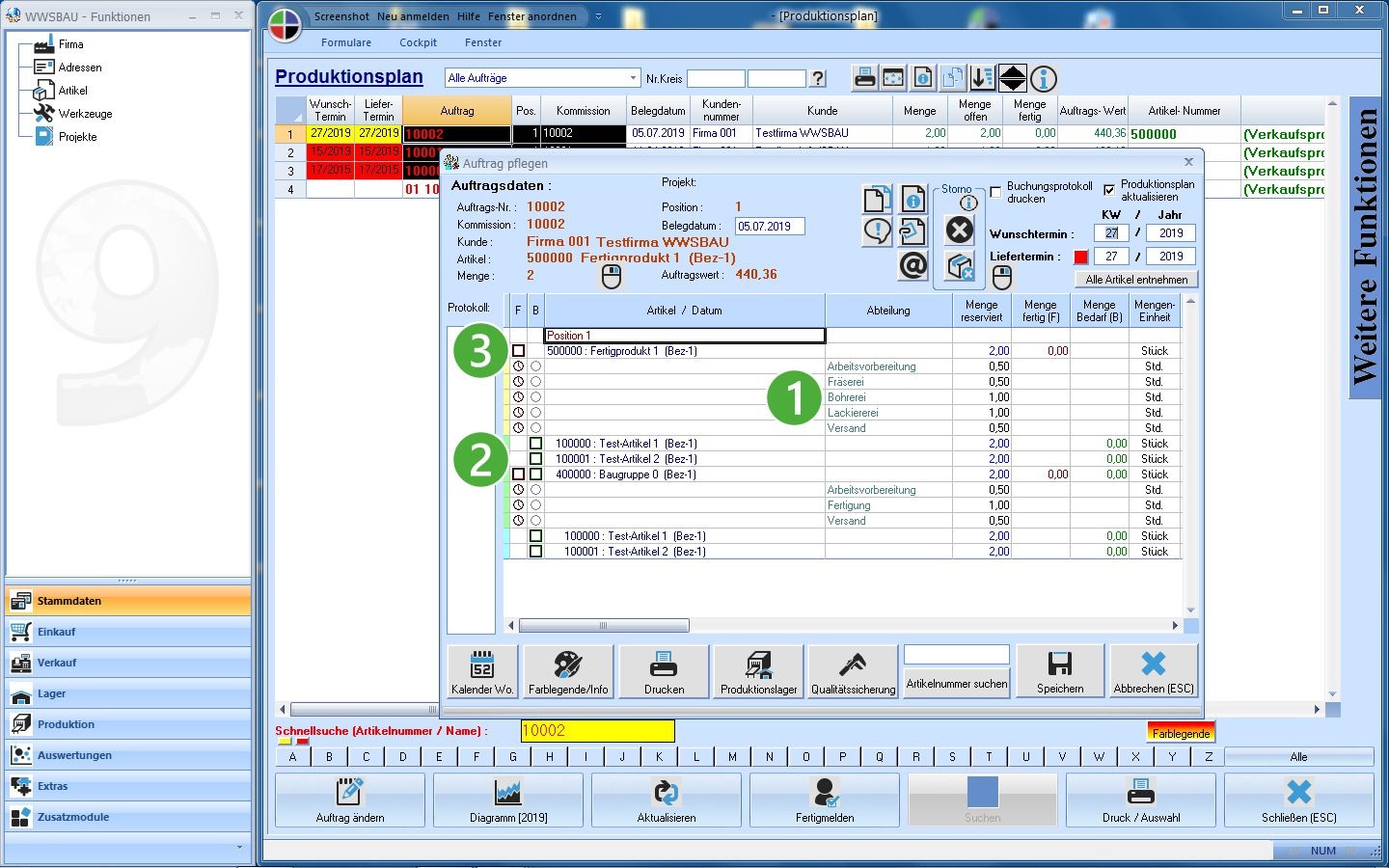1389x868 pixels.
Task: Open the document info icon in Produktionsplan toolbar
Action: pyautogui.click(x=923, y=78)
